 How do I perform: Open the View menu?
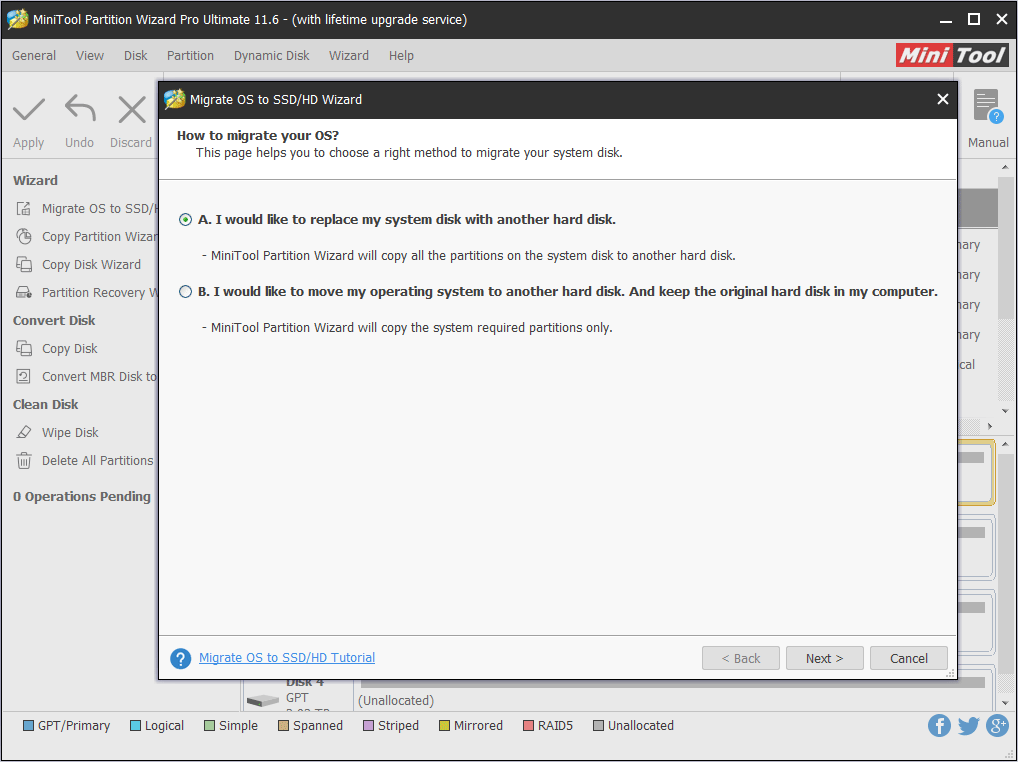[x=90, y=56]
